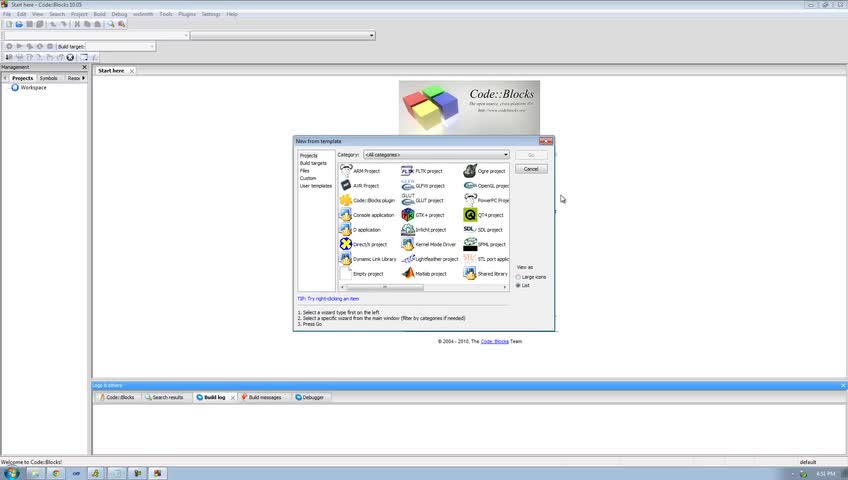Select Files wizard type
The image size is (848, 480).
304,171
